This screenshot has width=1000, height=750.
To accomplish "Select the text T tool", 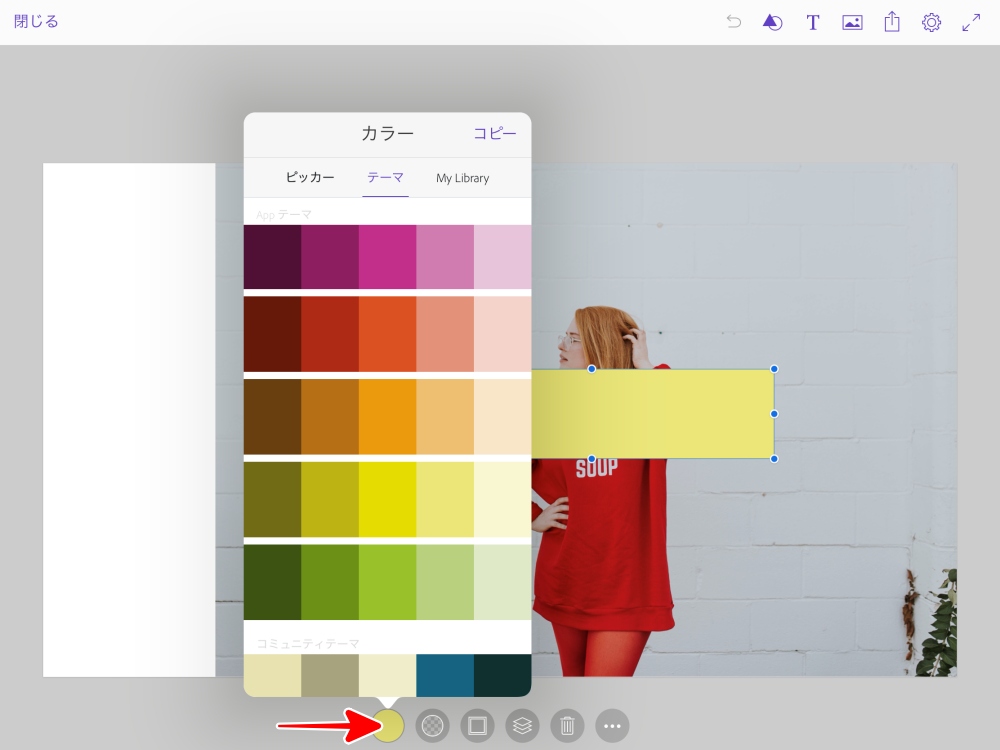I will click(x=812, y=22).
